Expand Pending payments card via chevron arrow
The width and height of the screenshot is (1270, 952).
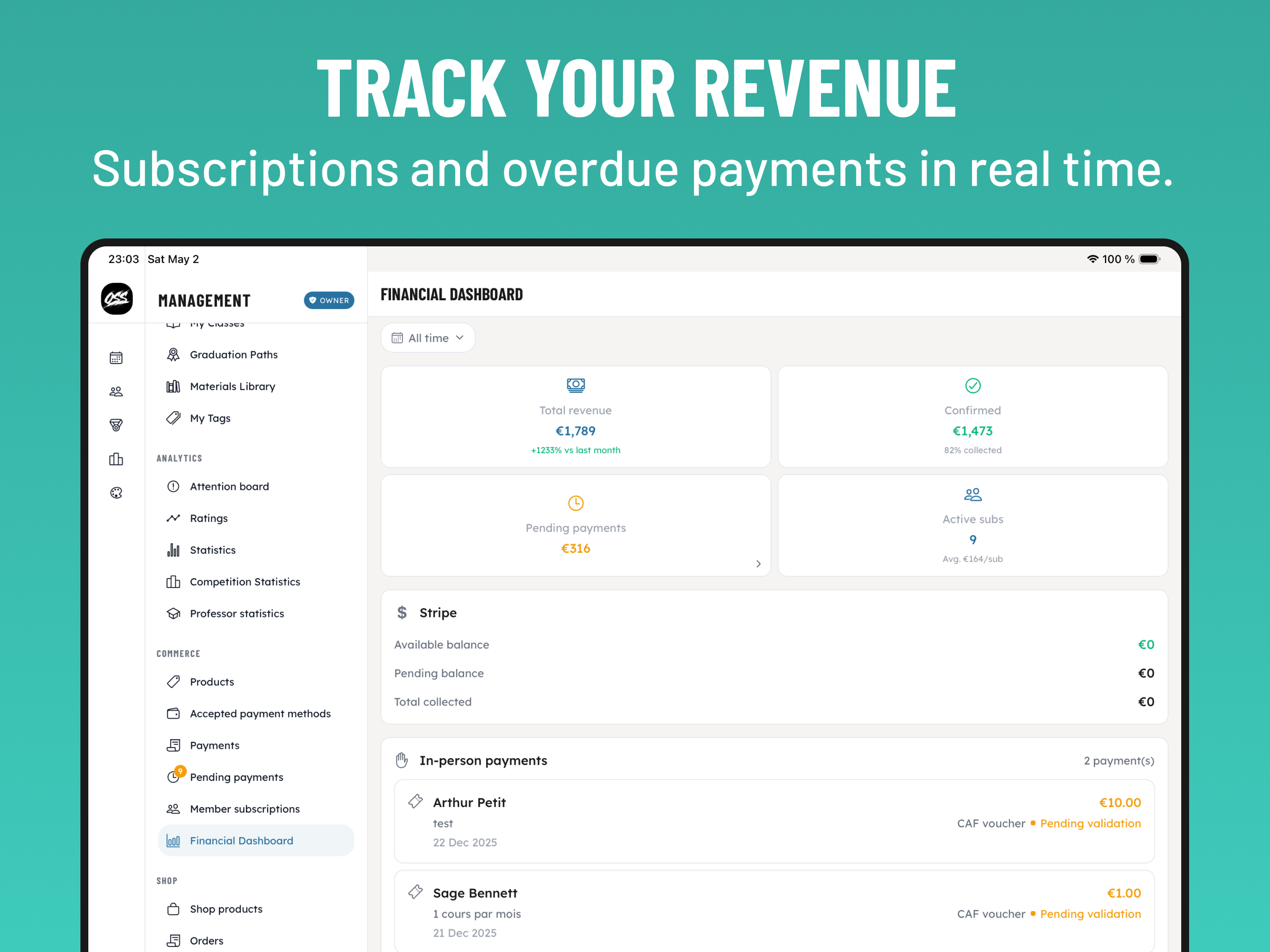759,564
